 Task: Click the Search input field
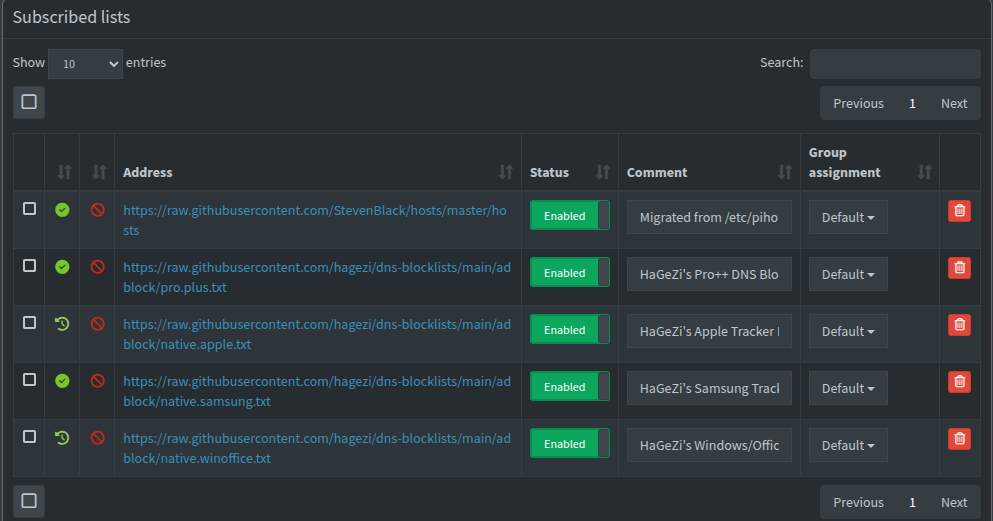(894, 63)
